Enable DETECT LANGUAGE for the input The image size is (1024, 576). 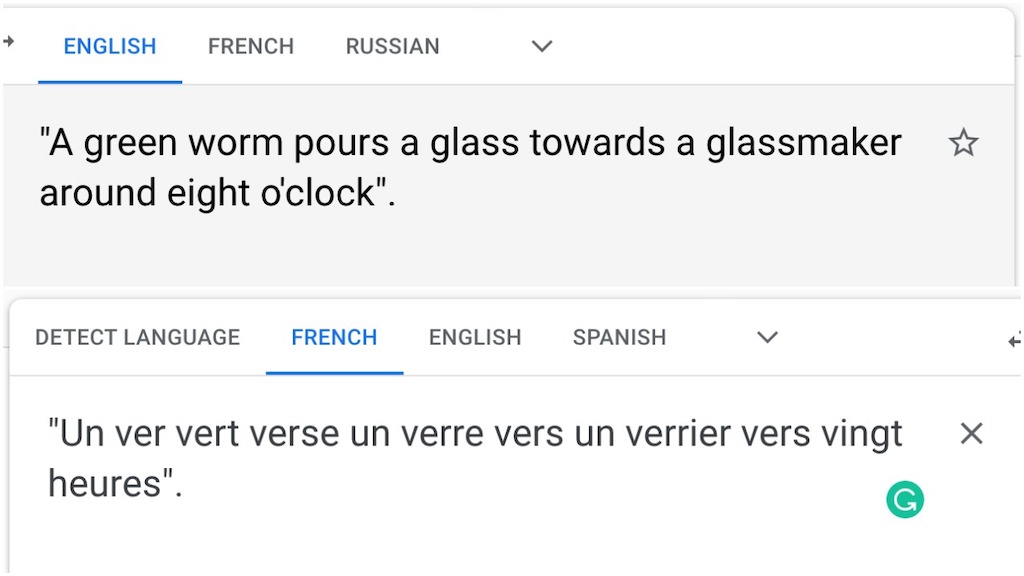pos(137,337)
